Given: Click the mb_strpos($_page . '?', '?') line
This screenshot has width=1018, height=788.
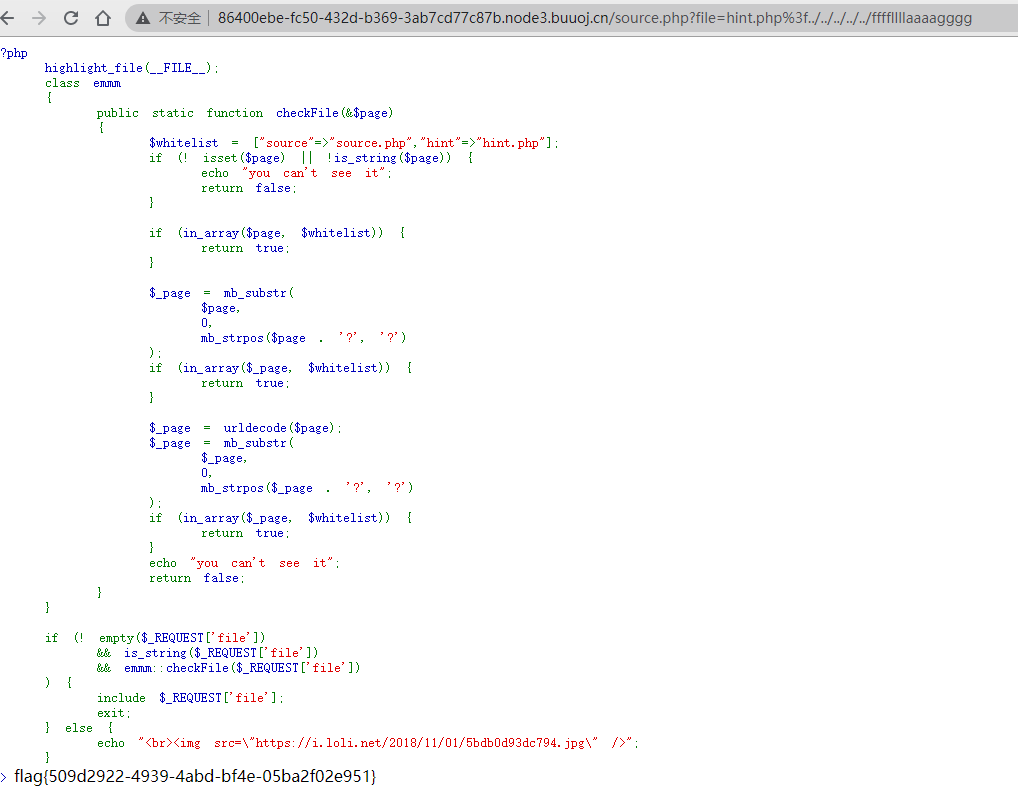Looking at the screenshot, I should coord(306,487).
